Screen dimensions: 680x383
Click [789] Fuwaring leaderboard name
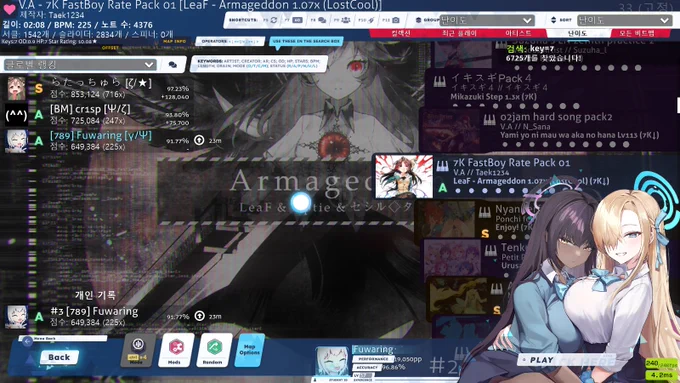(101, 135)
